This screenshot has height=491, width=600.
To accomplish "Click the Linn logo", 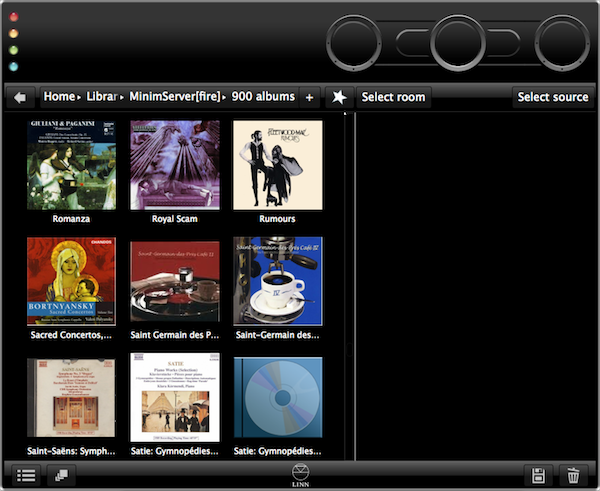I will pyautogui.click(x=300, y=475).
